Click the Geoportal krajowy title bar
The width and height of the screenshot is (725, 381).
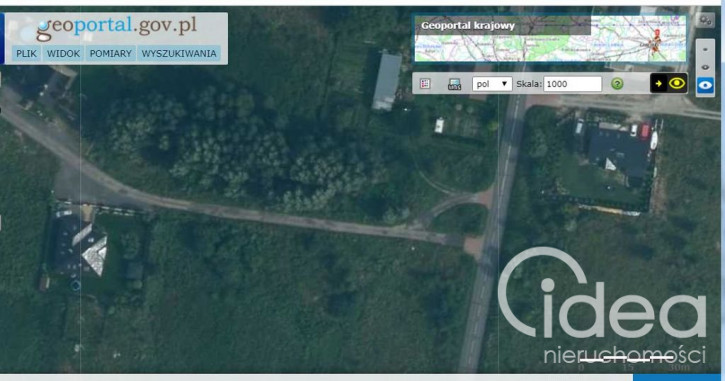point(502,26)
